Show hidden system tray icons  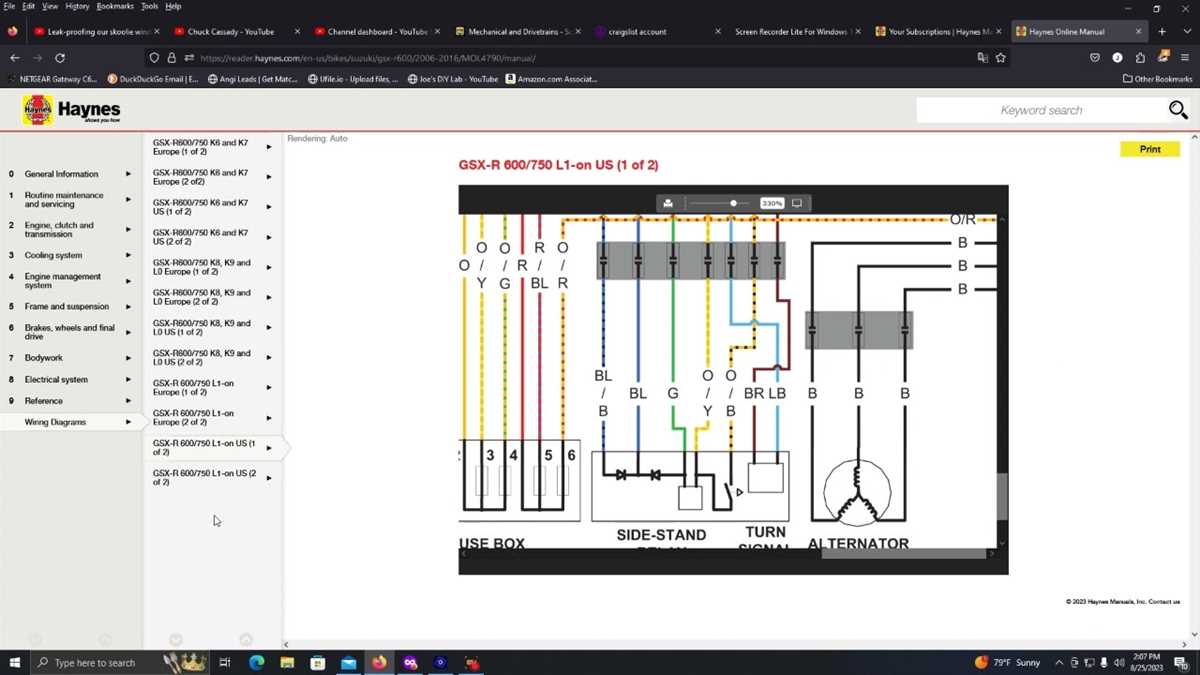point(1060,662)
